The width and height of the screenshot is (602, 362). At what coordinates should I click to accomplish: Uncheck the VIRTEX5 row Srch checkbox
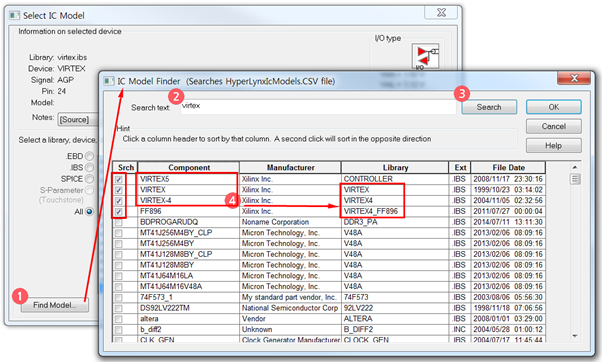pyautogui.click(x=119, y=179)
